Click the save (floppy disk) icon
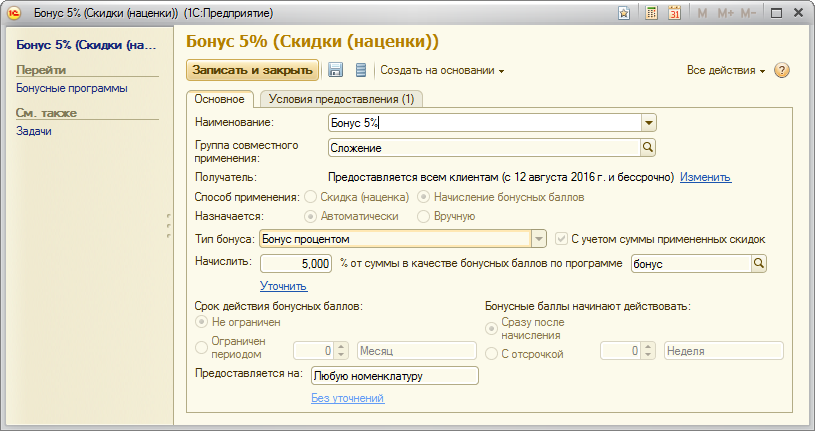 click(x=336, y=70)
